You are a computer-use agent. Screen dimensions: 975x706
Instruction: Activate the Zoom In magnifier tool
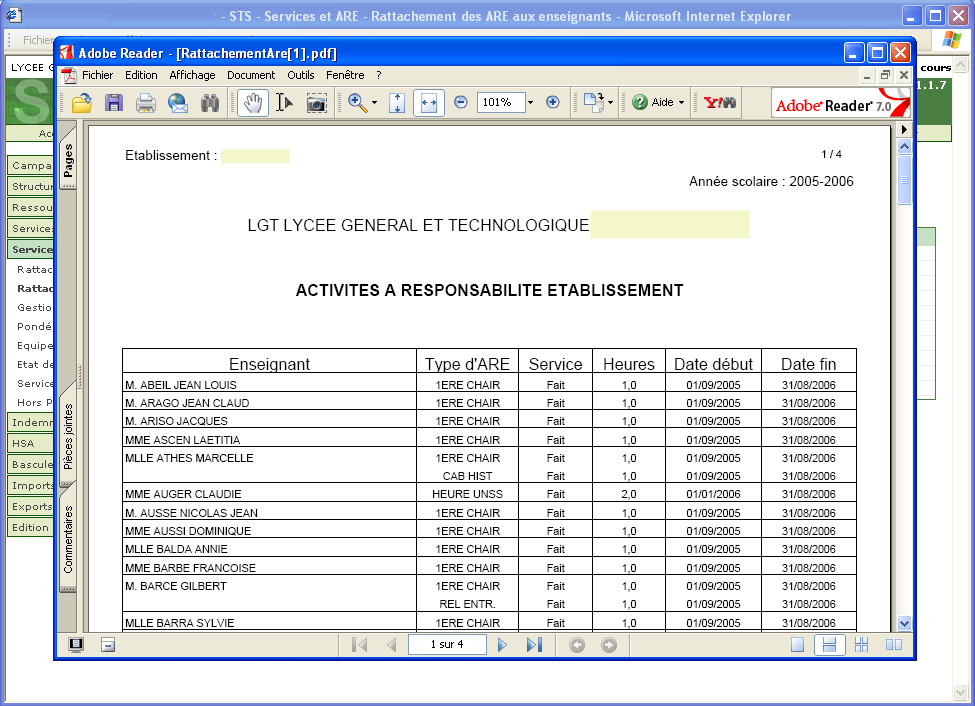coord(358,103)
